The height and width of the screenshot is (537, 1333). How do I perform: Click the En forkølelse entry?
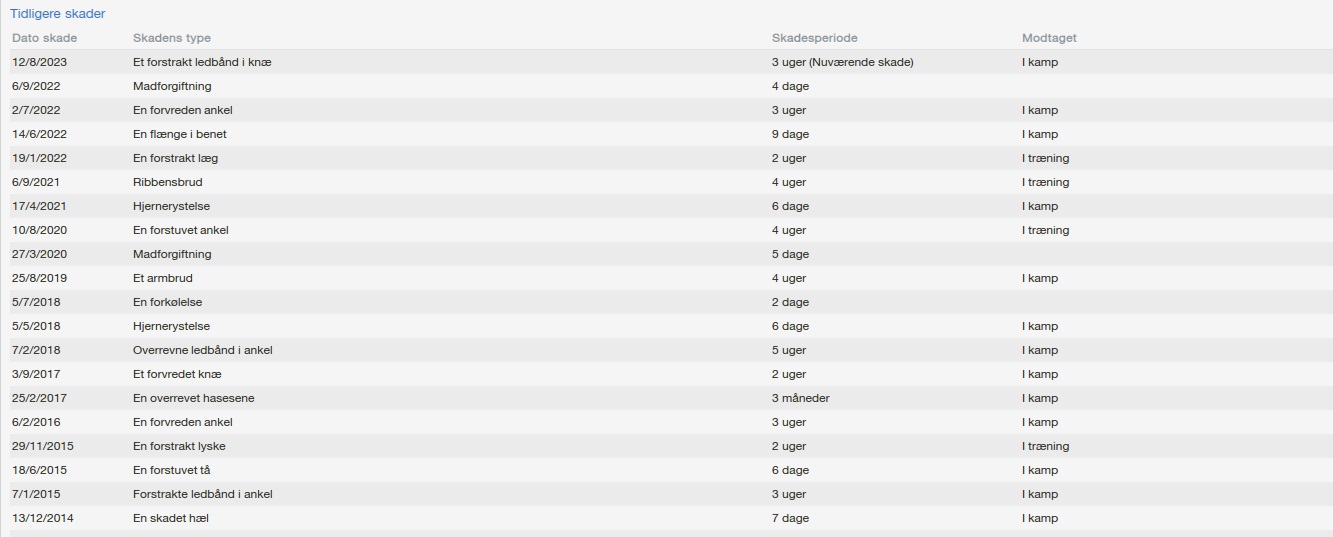click(x=167, y=302)
